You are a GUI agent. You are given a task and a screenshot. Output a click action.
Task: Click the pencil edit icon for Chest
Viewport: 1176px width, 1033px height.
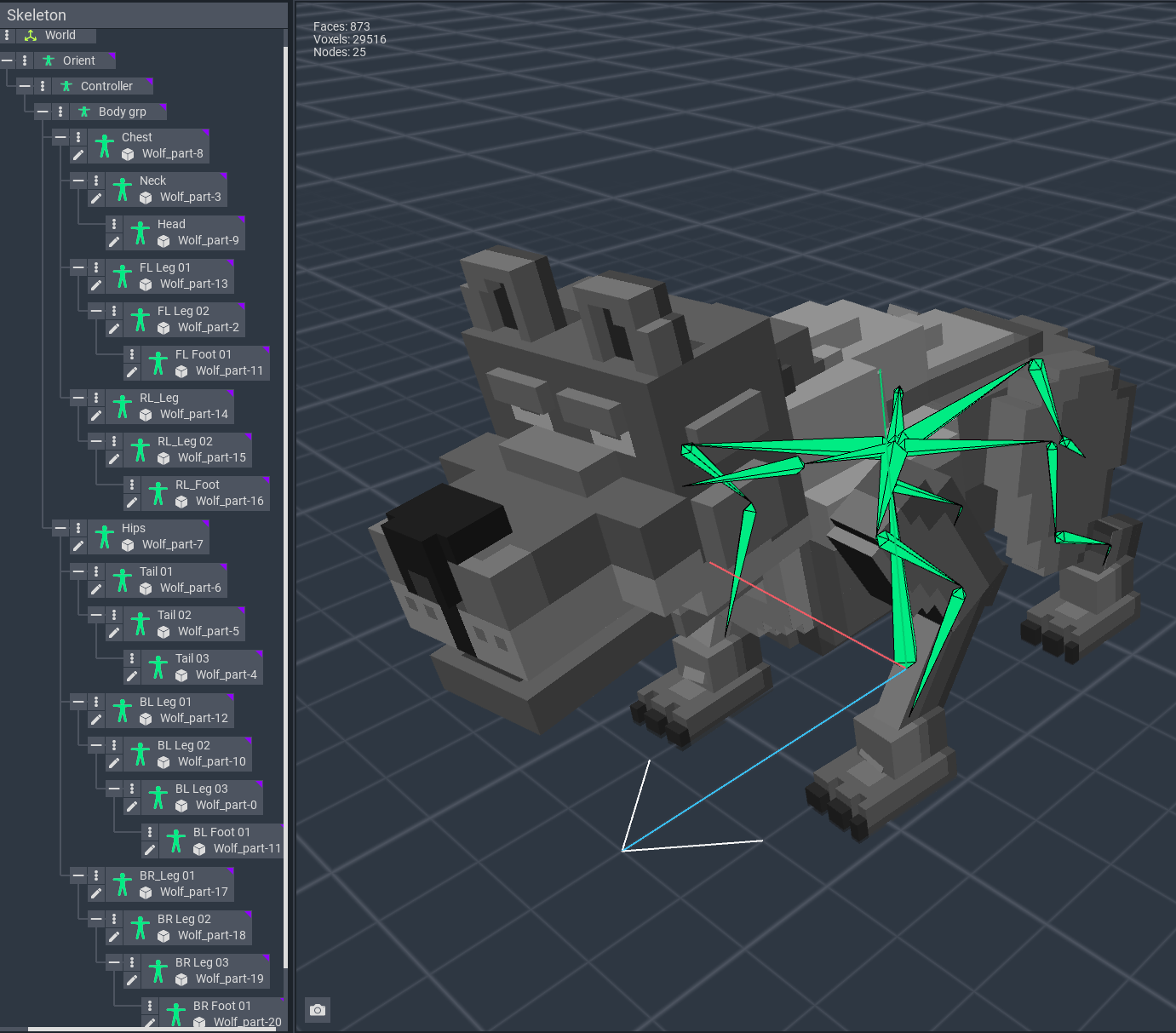(x=78, y=154)
